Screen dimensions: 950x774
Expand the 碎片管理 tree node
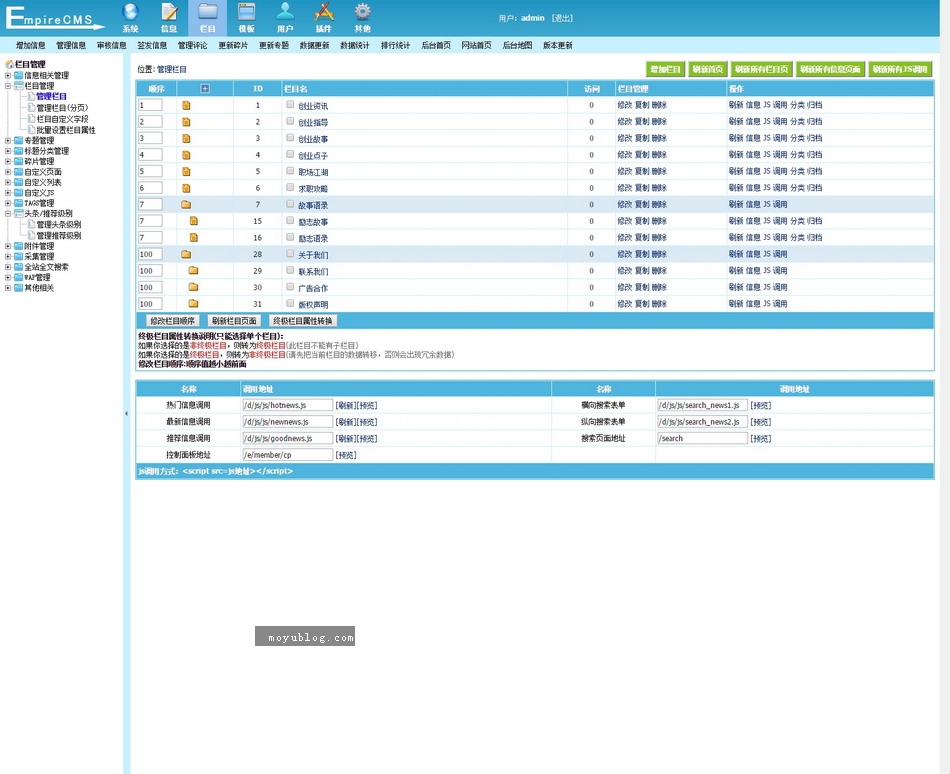pos(8,161)
